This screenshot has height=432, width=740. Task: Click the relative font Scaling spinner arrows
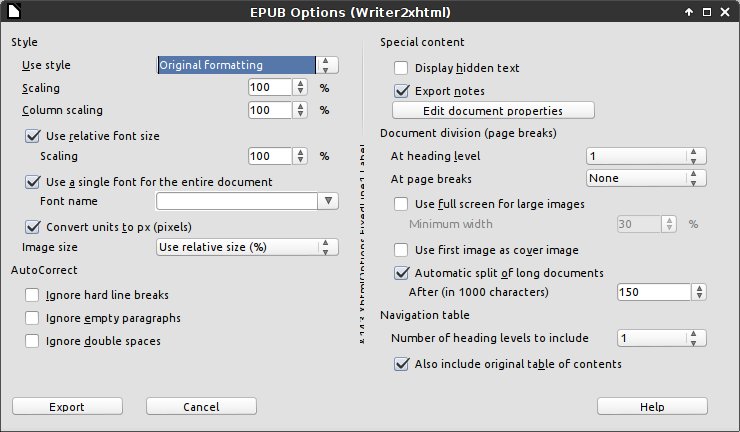[x=300, y=156]
